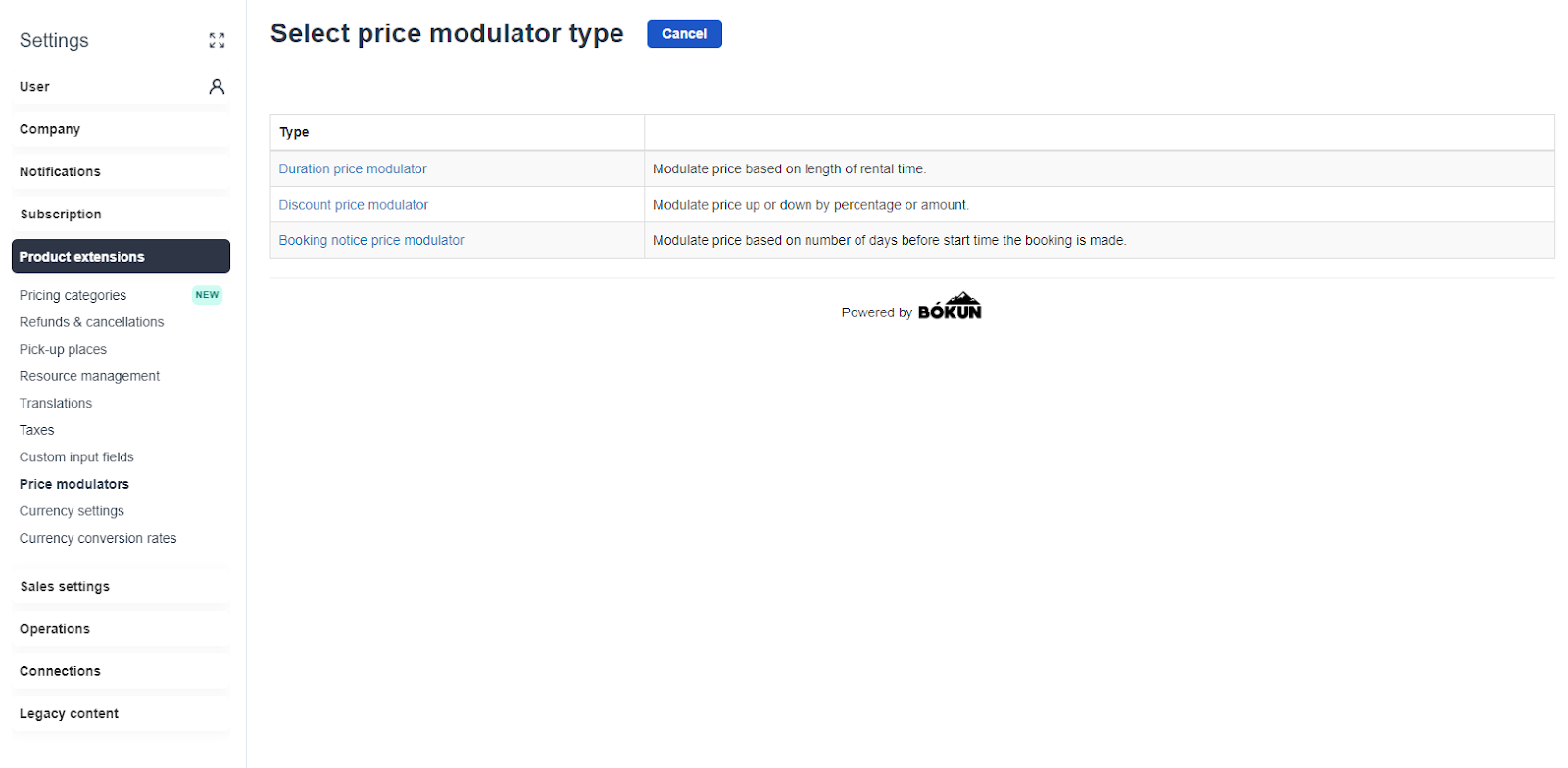Click the Bókun logo in footer
Screen dimensions: 1568x768
click(950, 307)
